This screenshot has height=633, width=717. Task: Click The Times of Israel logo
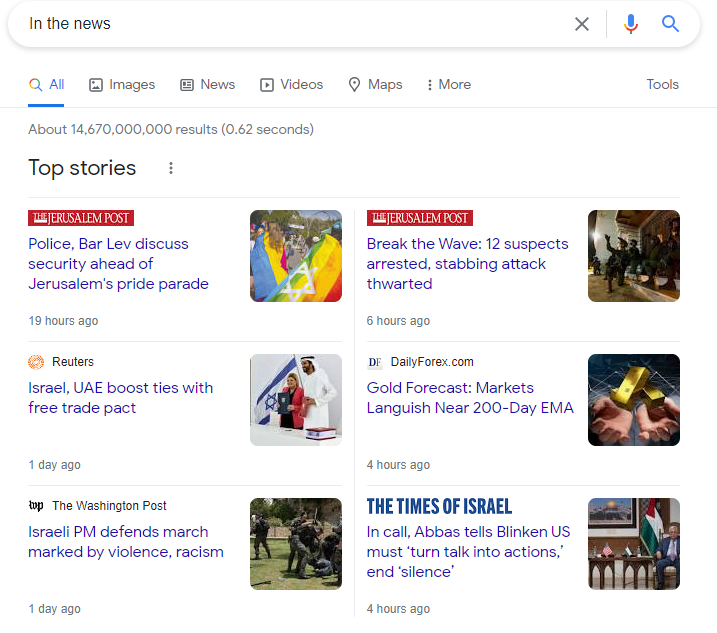point(439,506)
